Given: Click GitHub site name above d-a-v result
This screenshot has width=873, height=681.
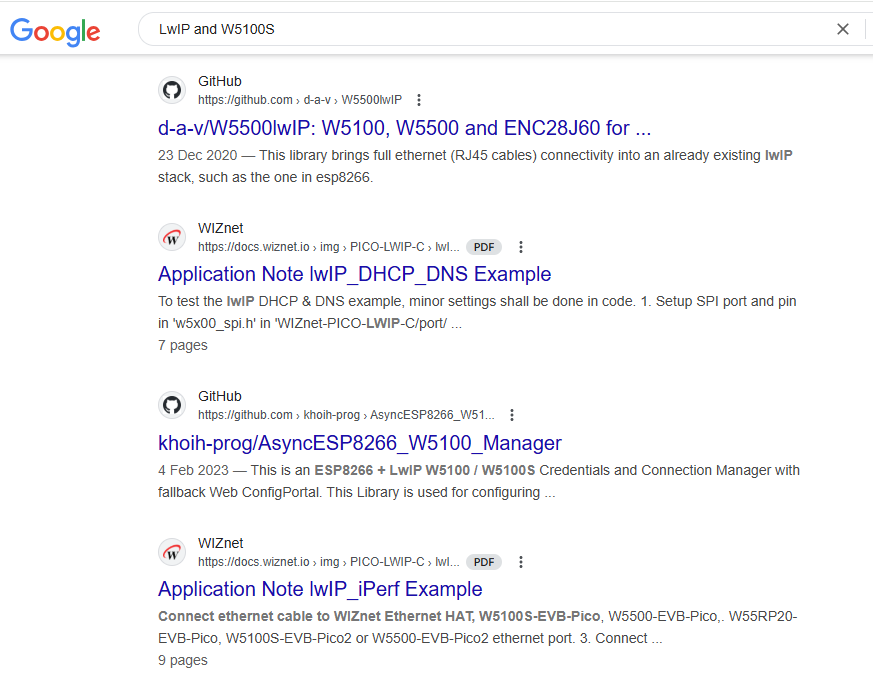Looking at the screenshot, I should (x=220, y=81).
